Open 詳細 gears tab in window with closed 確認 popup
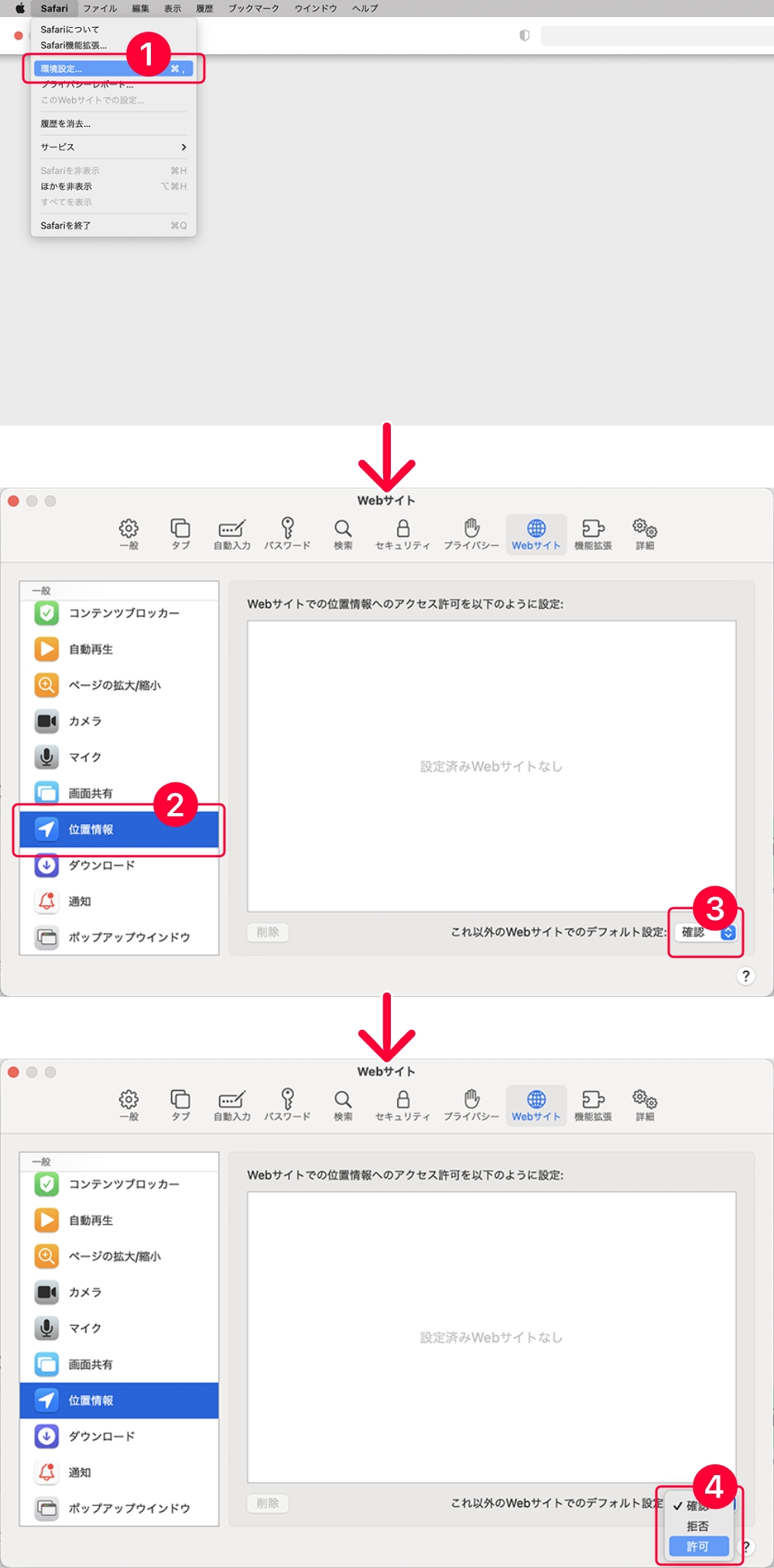 [645, 534]
